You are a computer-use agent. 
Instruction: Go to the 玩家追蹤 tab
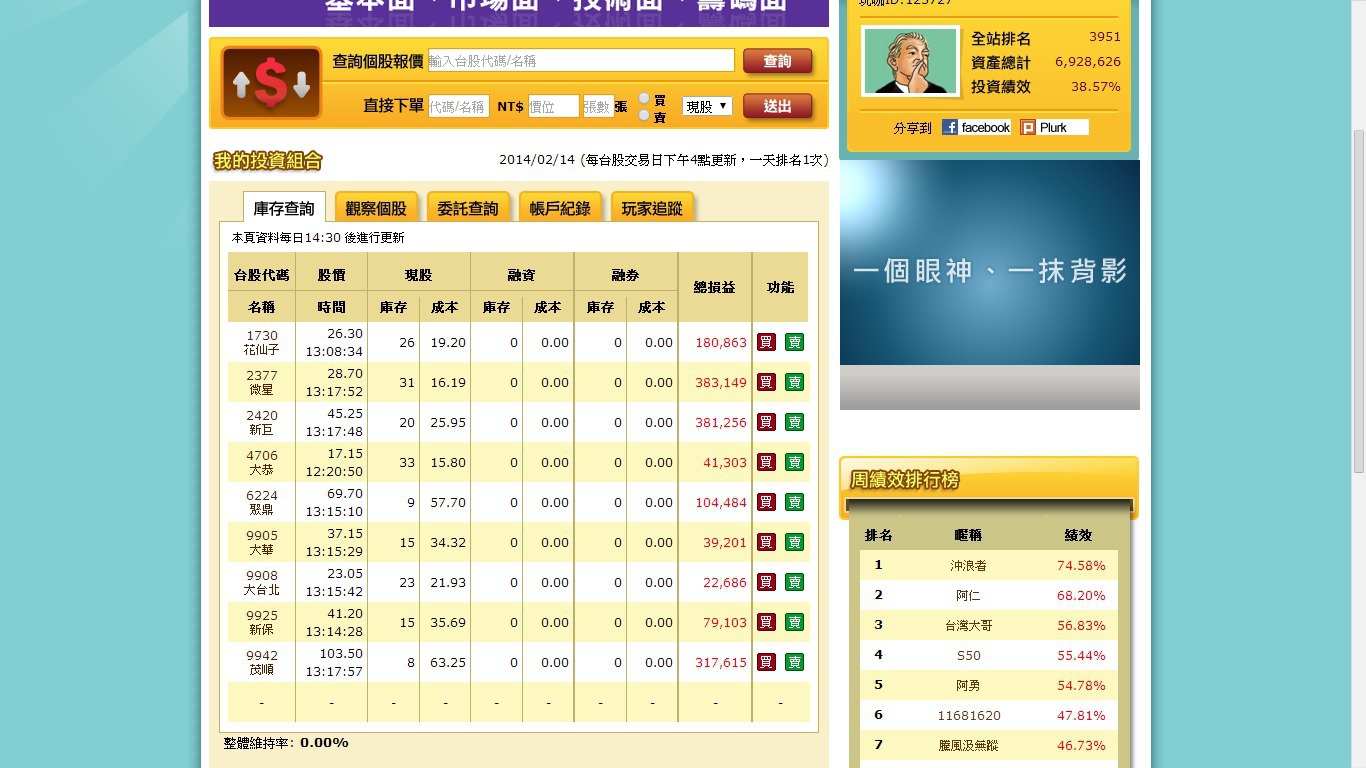click(652, 208)
